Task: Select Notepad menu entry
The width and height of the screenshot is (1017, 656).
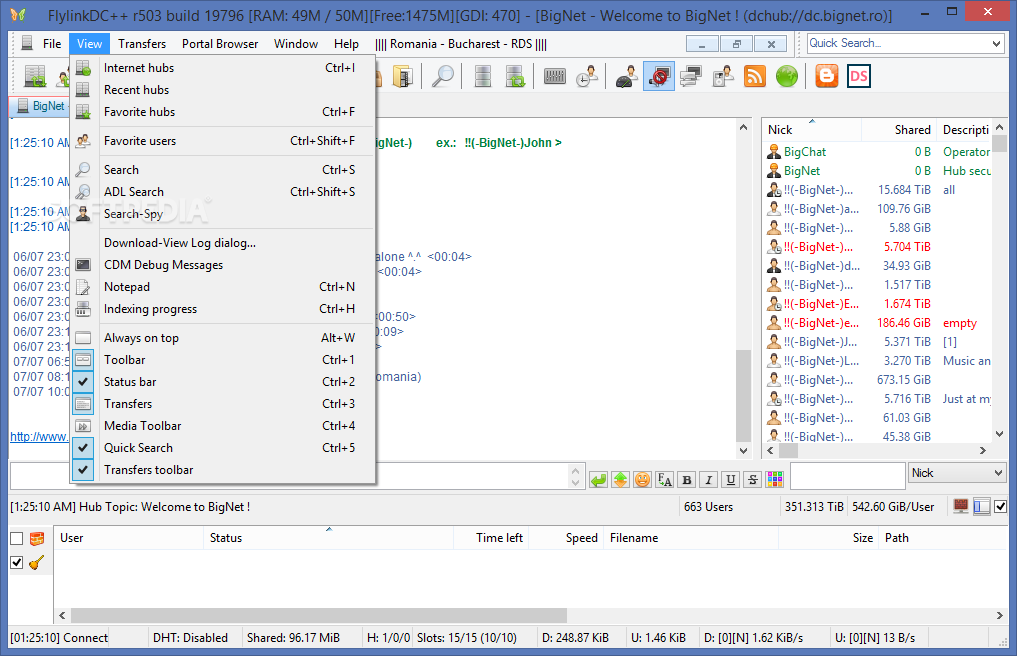Action: point(223,287)
